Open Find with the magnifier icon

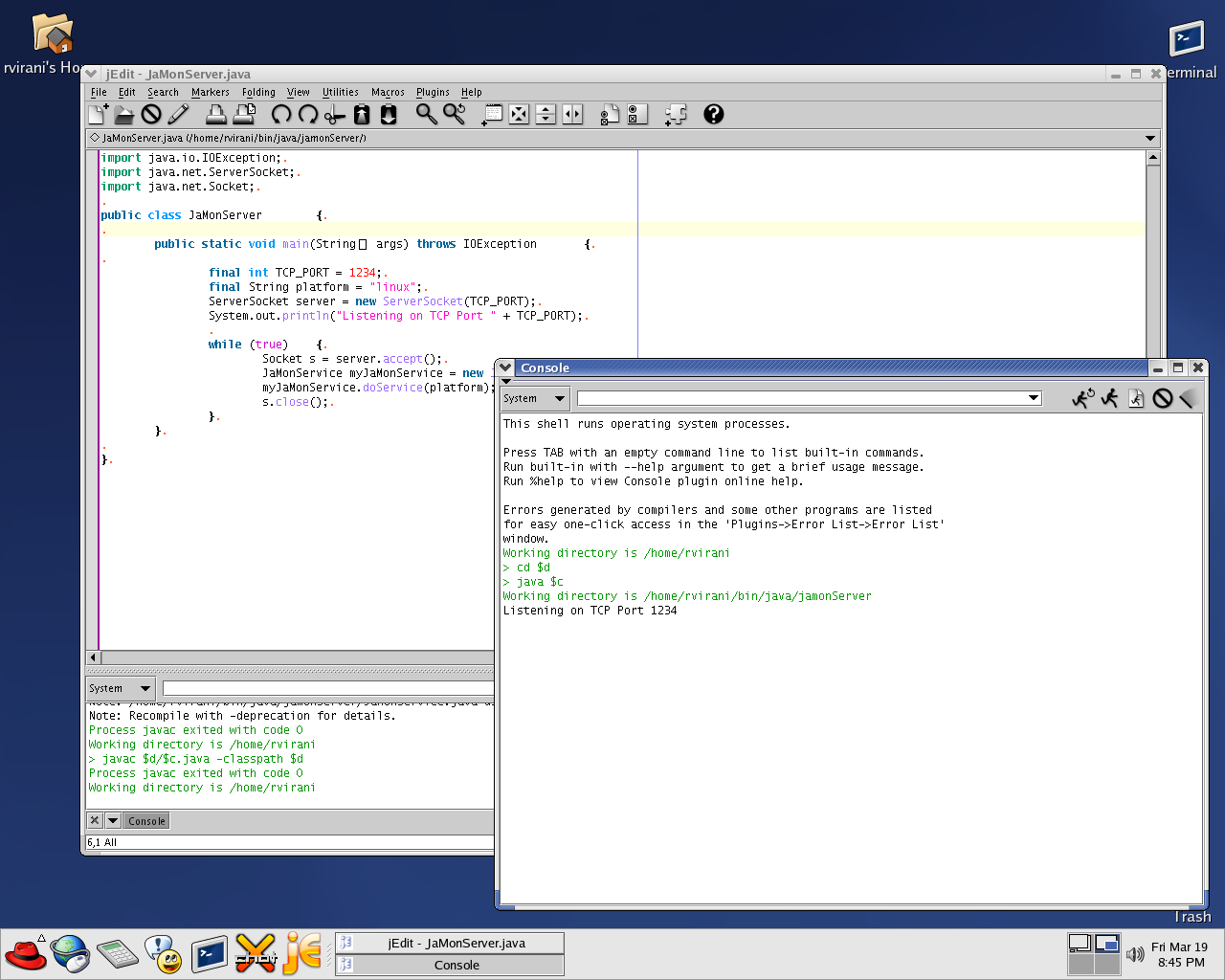point(426,115)
